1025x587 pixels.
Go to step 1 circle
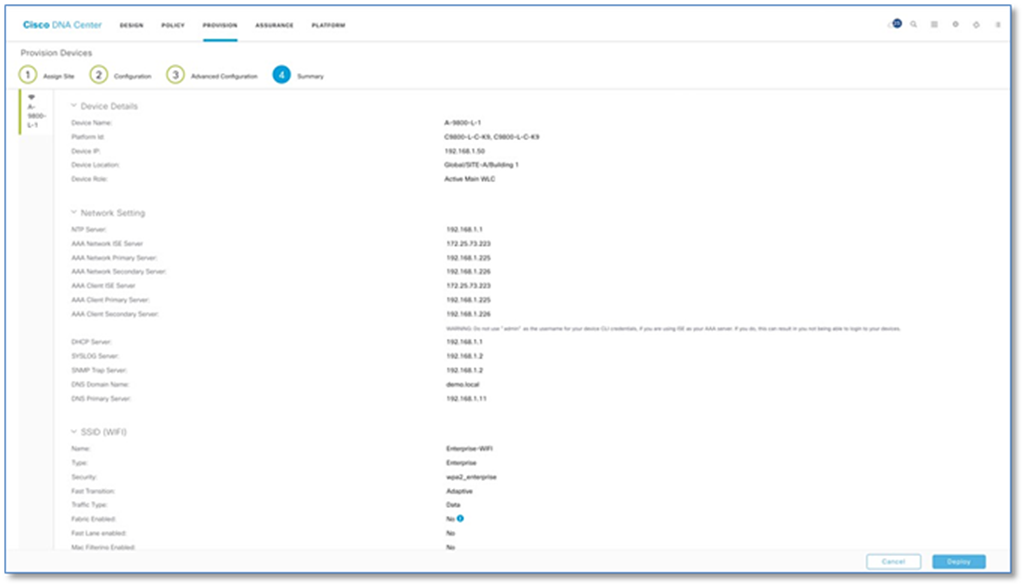[27, 75]
